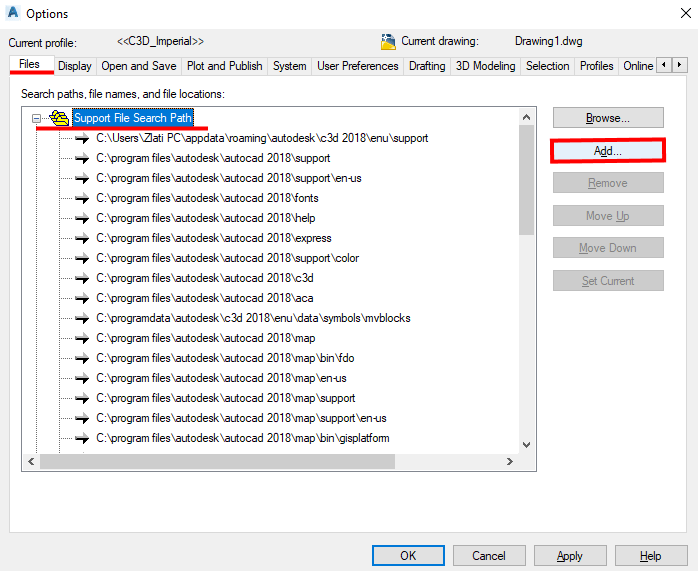The image size is (698, 571).
Task: Click arrow icon beside map\bin\fdo path
Action: point(82,359)
